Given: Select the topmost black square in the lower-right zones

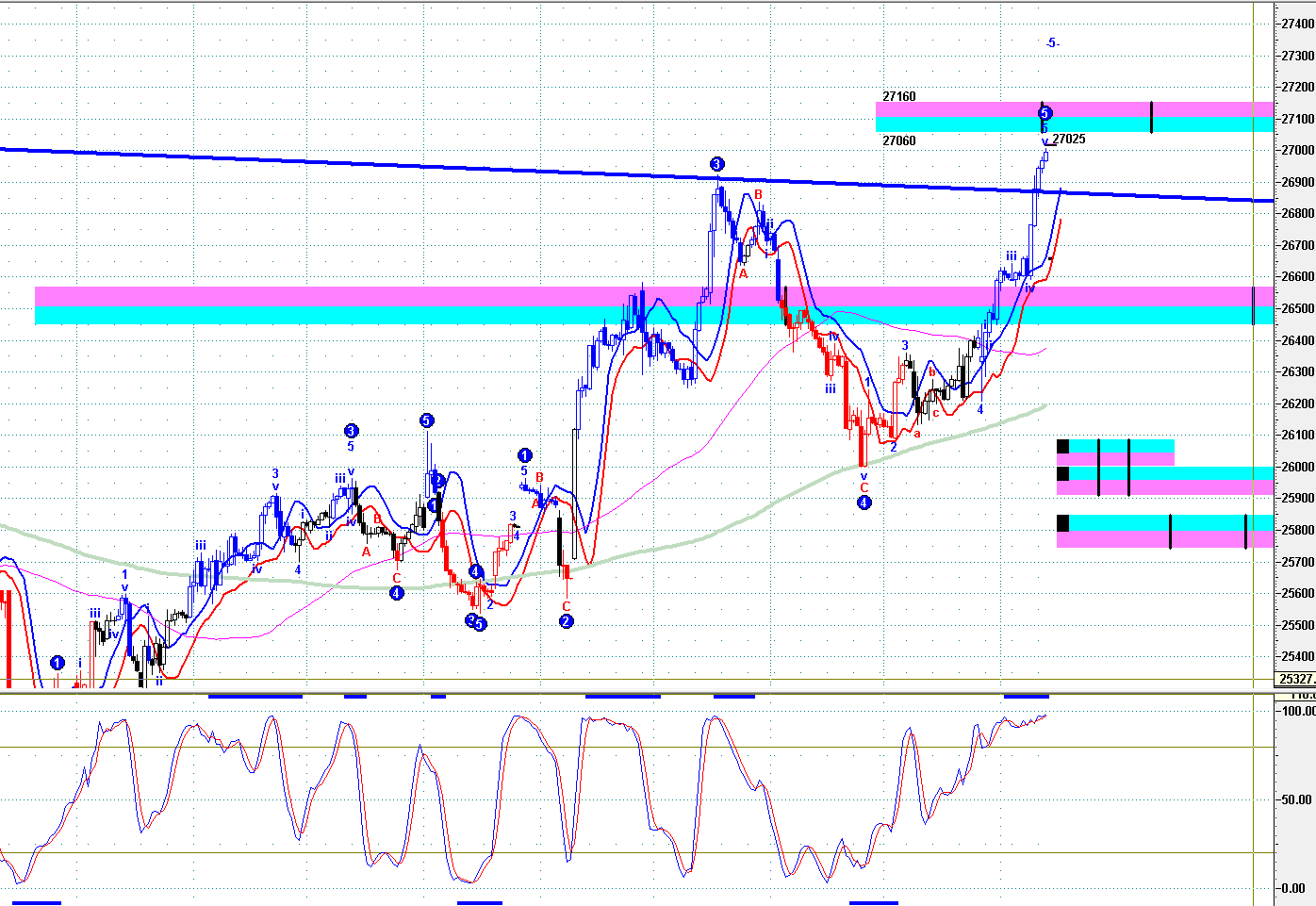Looking at the screenshot, I should pyautogui.click(x=1063, y=446).
